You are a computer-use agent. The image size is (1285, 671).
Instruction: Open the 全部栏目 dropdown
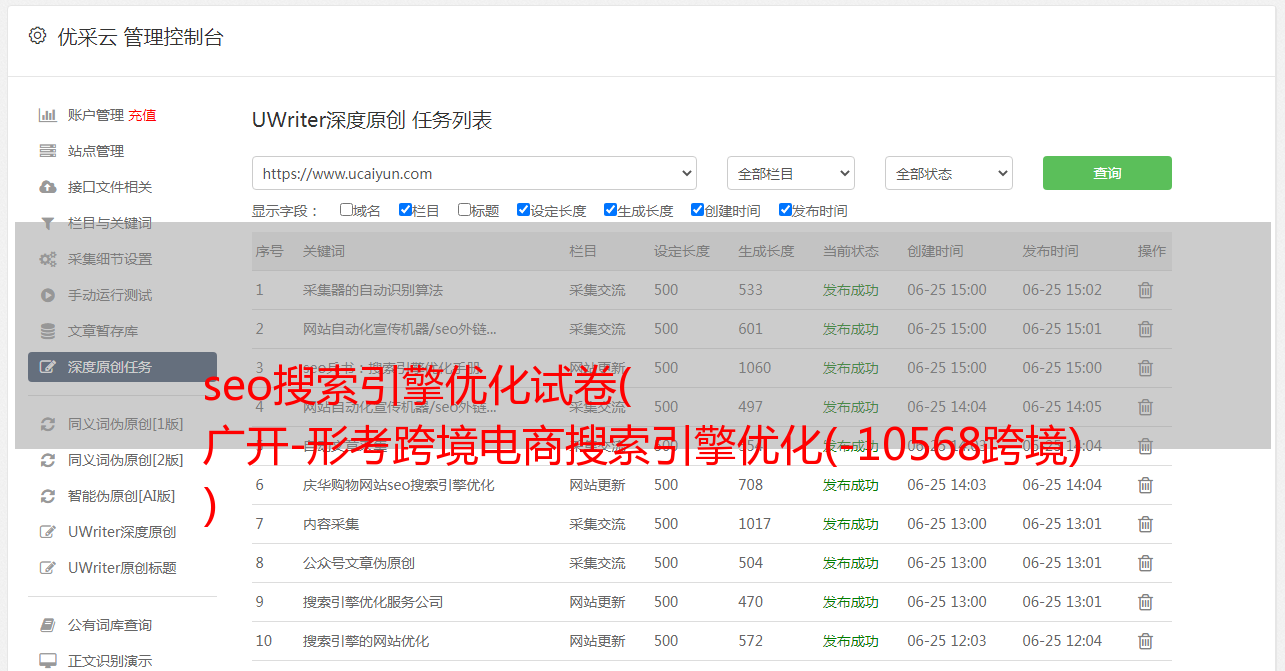(x=790, y=173)
